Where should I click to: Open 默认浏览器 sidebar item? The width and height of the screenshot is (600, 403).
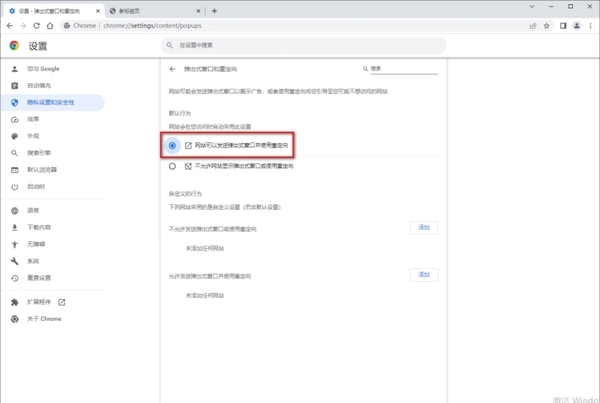[53, 170]
